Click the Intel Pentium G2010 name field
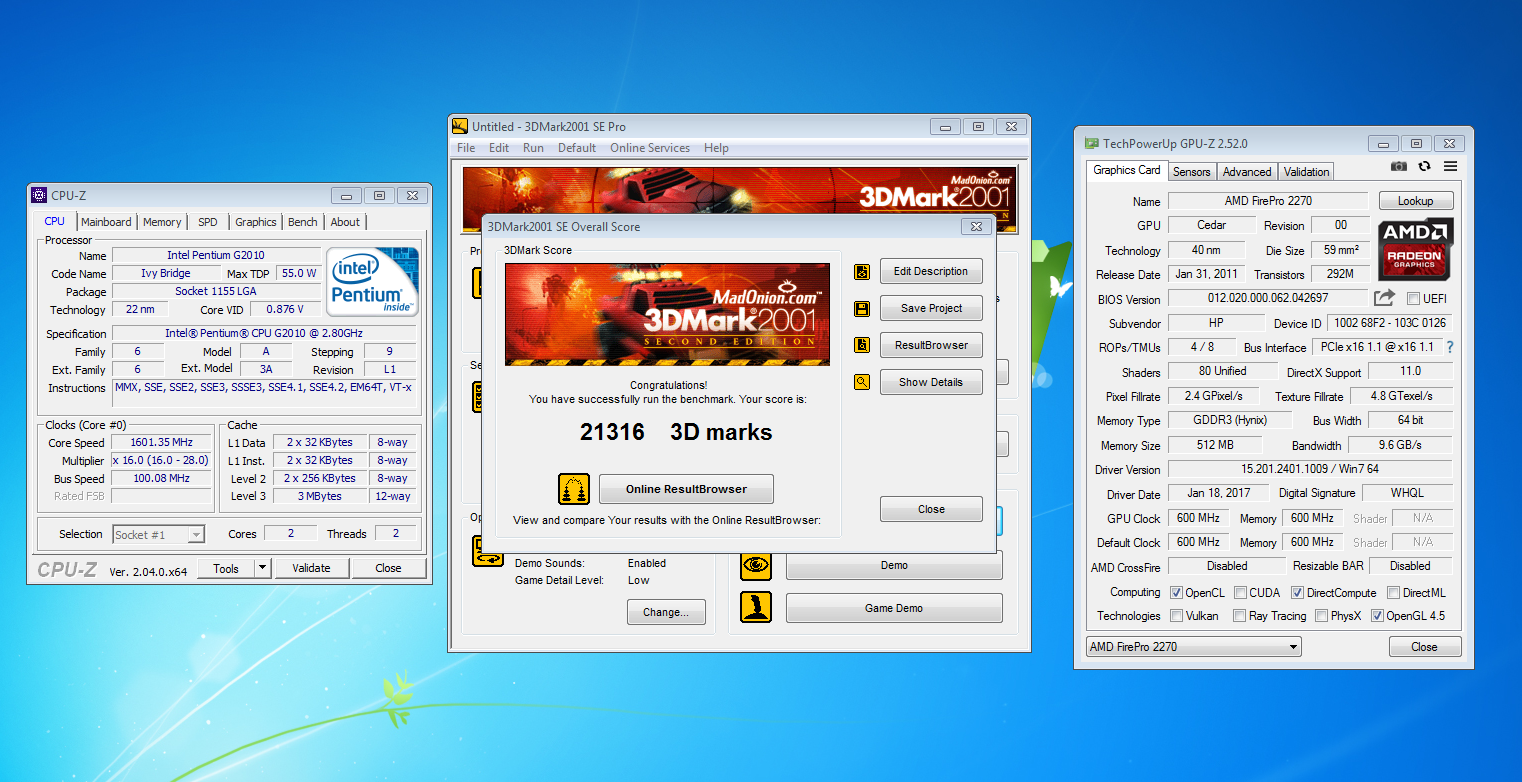 point(216,256)
